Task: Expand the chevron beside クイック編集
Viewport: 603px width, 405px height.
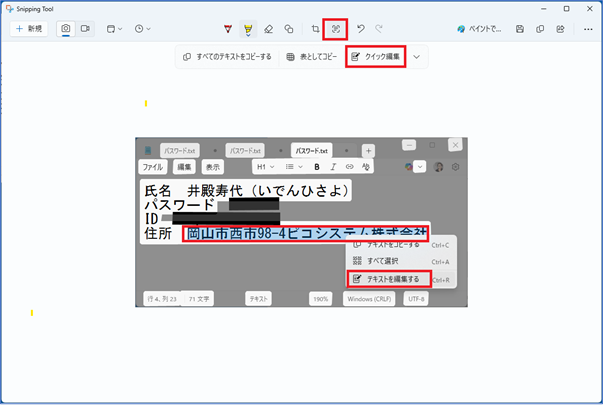Action: click(x=416, y=57)
